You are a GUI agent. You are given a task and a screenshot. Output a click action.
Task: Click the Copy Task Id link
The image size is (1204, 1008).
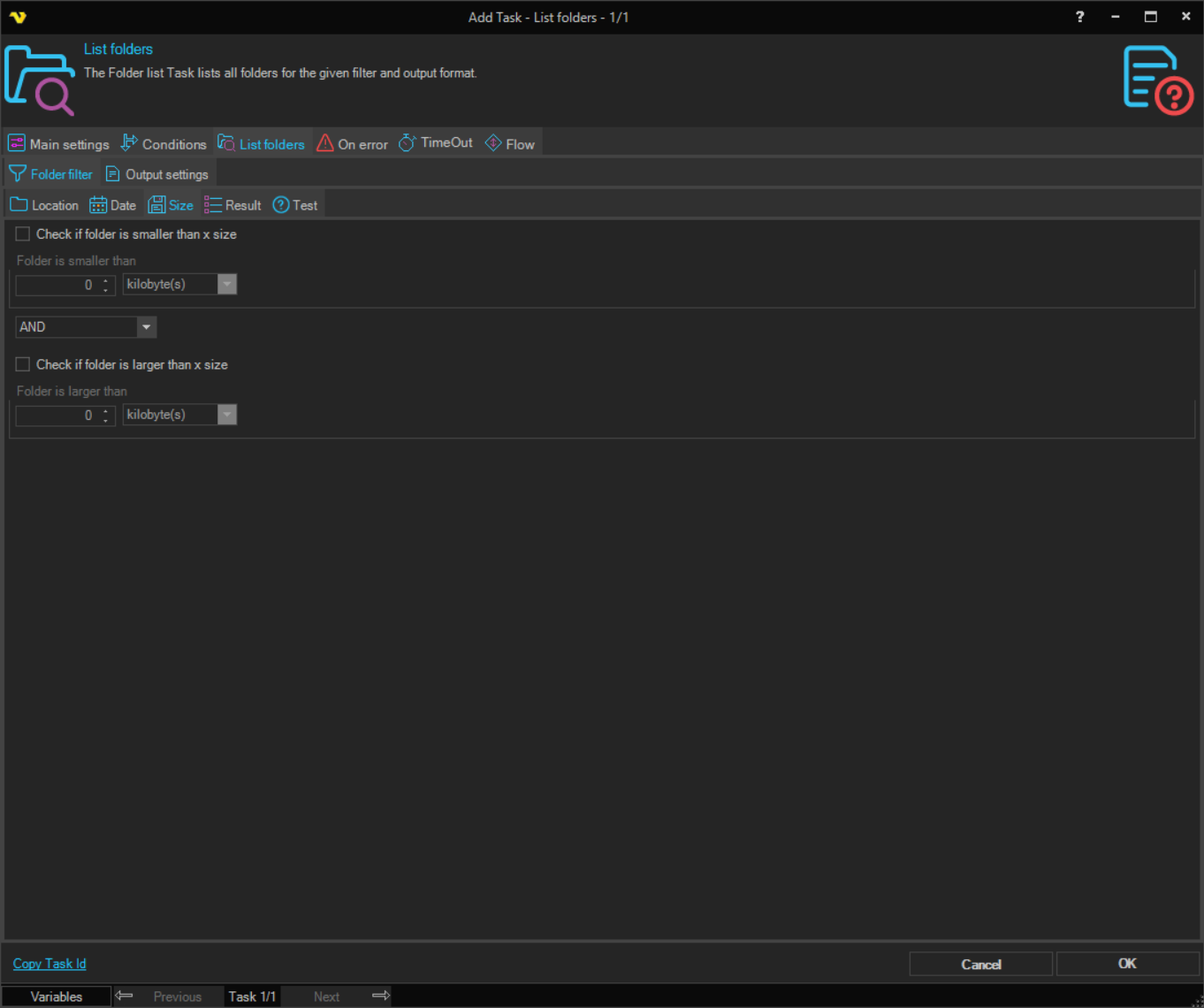point(50,964)
